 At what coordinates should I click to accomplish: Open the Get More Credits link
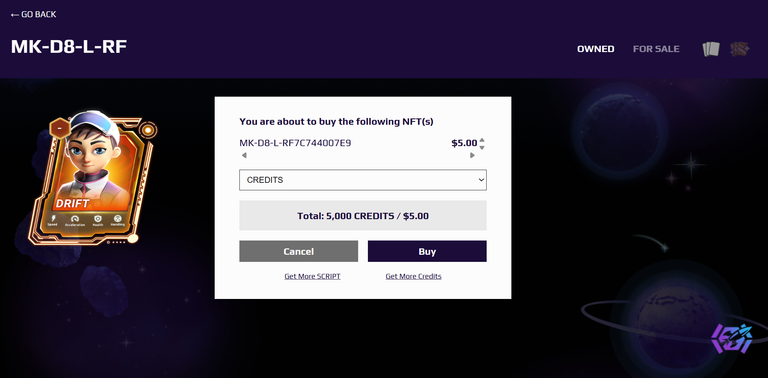pos(413,276)
